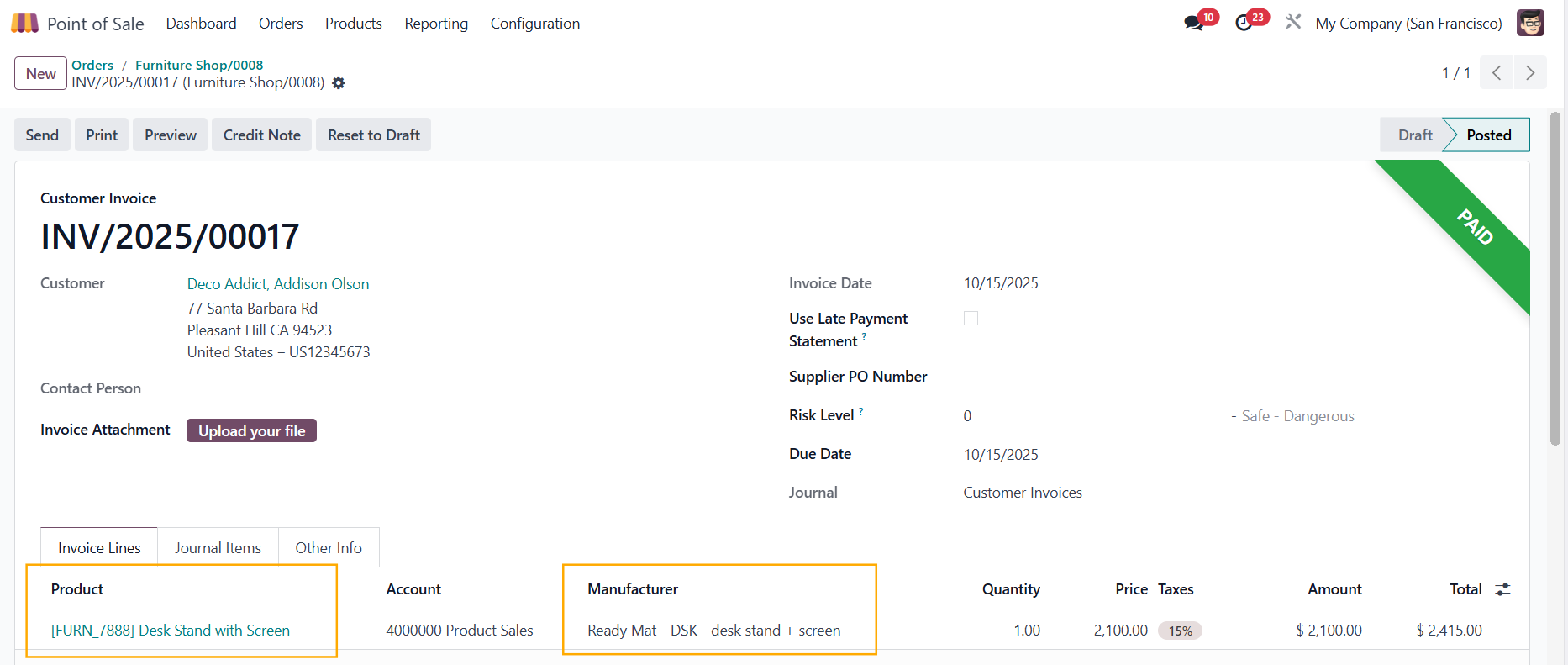1568x665 pixels.
Task: Click the Point of Sale app logo icon
Action: [x=24, y=24]
